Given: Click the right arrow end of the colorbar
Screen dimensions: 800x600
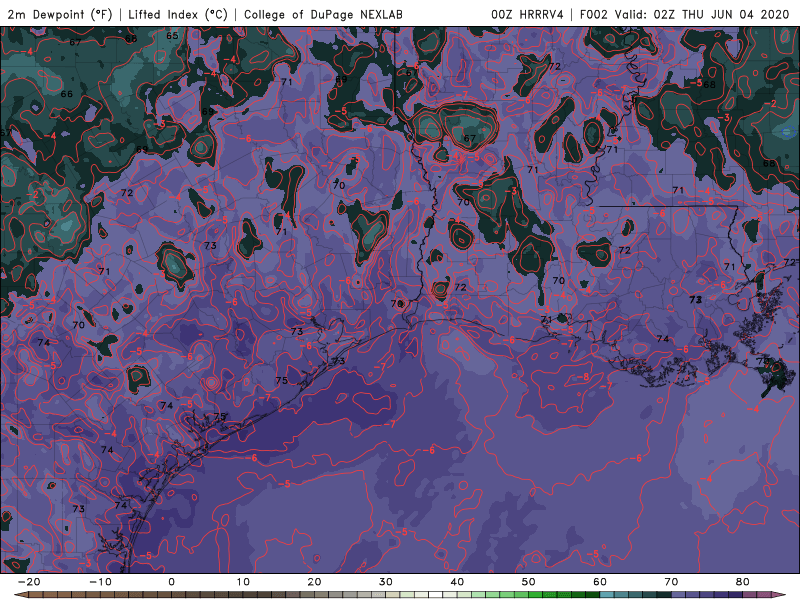Looking at the screenshot, I should (x=780, y=595).
